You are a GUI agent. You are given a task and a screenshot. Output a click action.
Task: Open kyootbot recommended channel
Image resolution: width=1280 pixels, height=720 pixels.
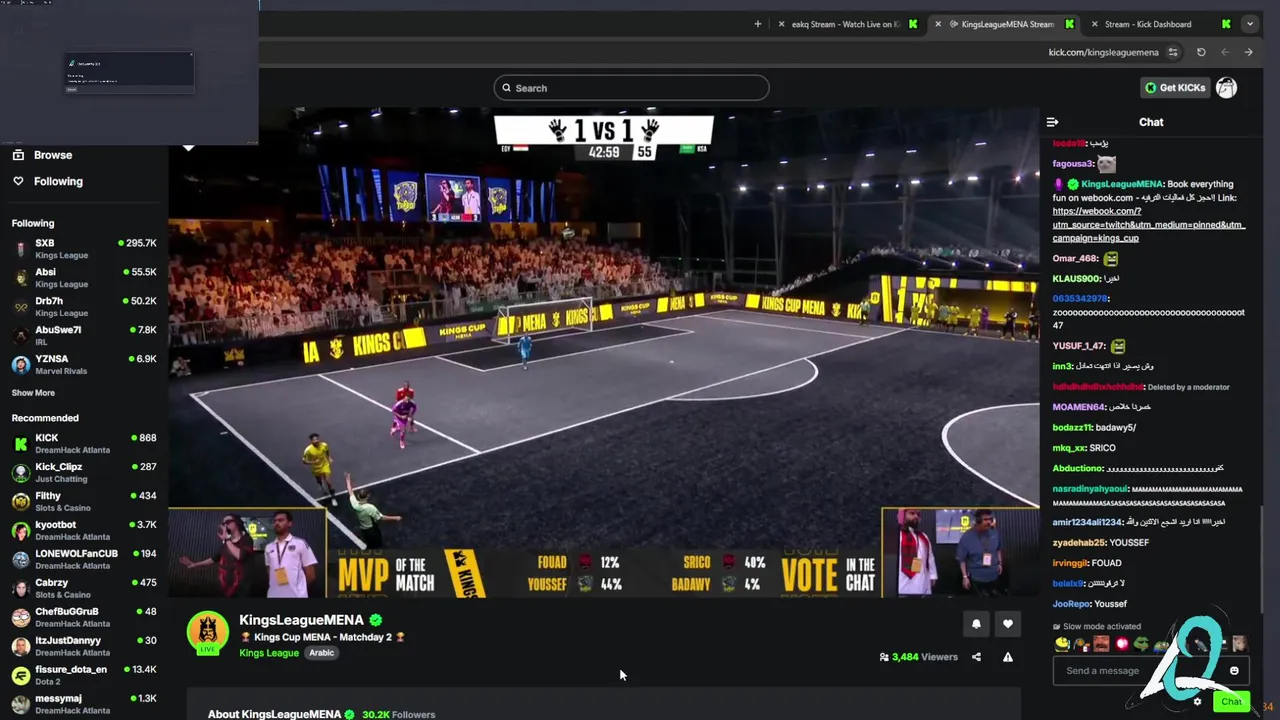coord(84,531)
